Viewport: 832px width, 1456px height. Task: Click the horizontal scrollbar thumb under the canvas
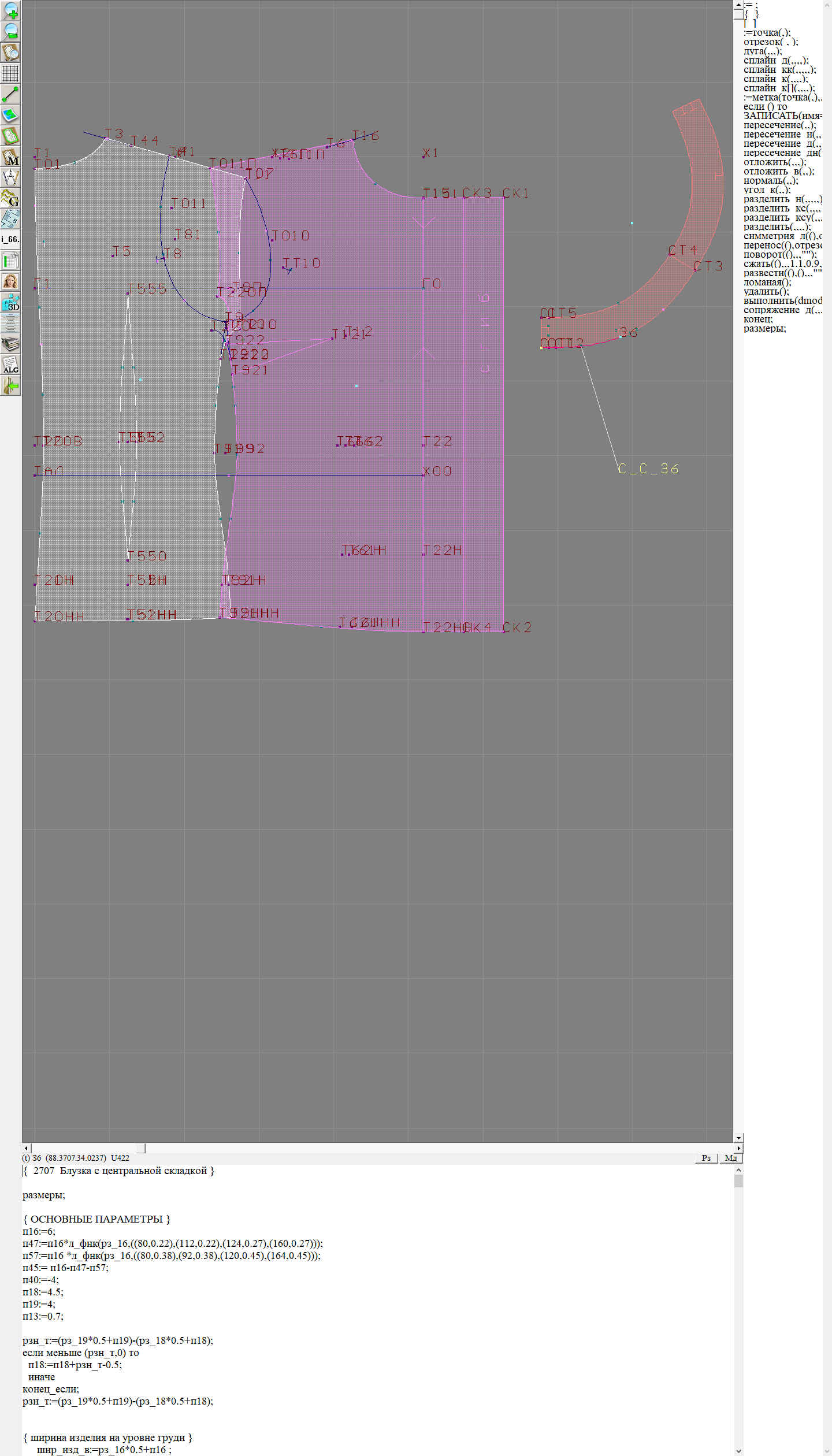pos(140,1148)
